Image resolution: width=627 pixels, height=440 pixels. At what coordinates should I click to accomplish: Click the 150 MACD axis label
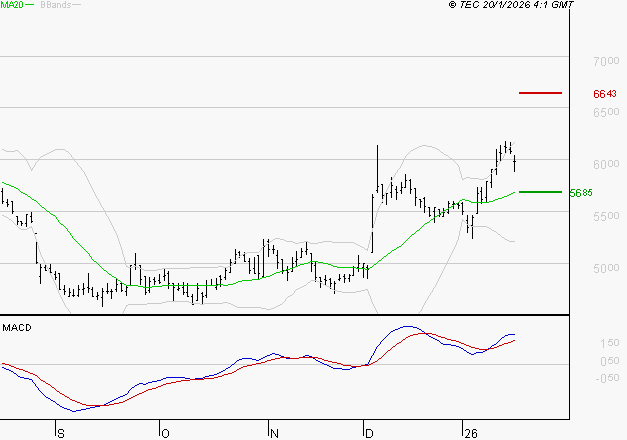[610, 343]
